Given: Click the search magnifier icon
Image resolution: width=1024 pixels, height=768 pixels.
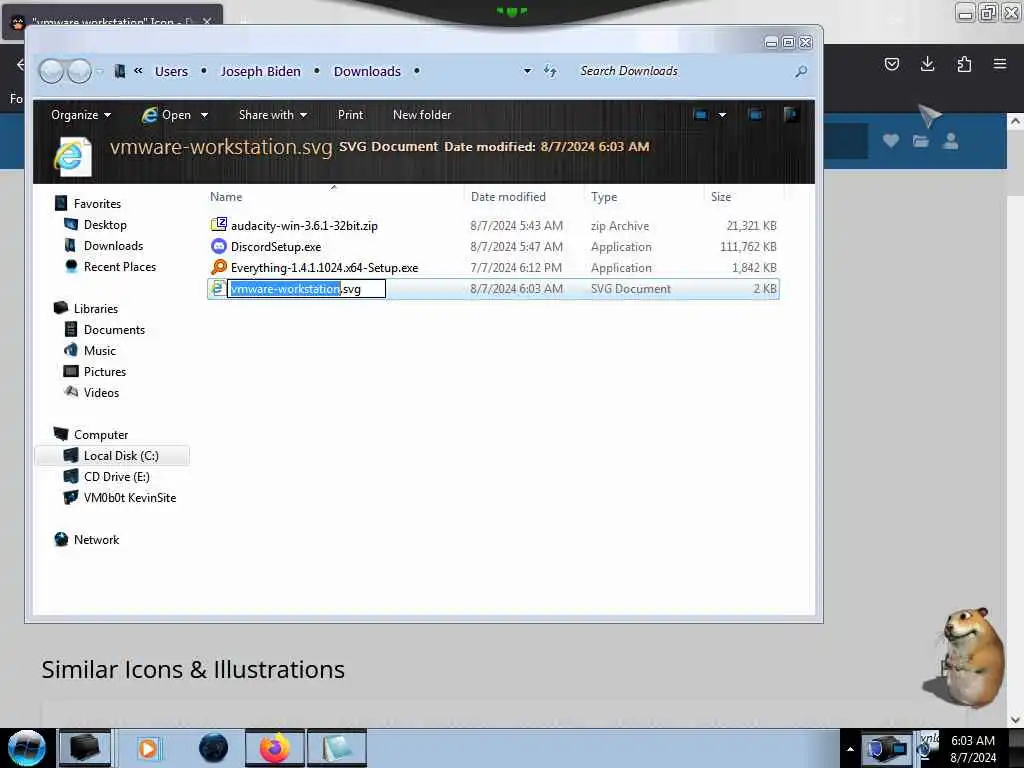Looking at the screenshot, I should pyautogui.click(x=801, y=71).
